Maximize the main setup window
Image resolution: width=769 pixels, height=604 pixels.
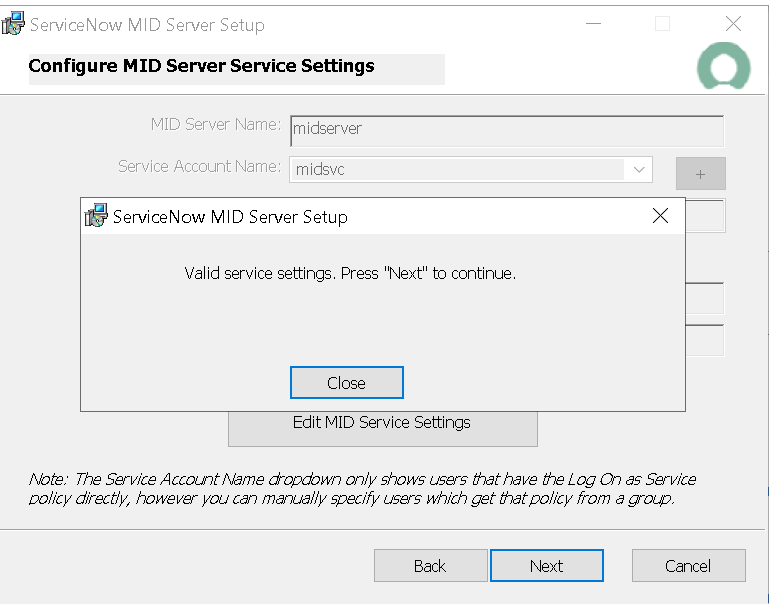tap(662, 24)
